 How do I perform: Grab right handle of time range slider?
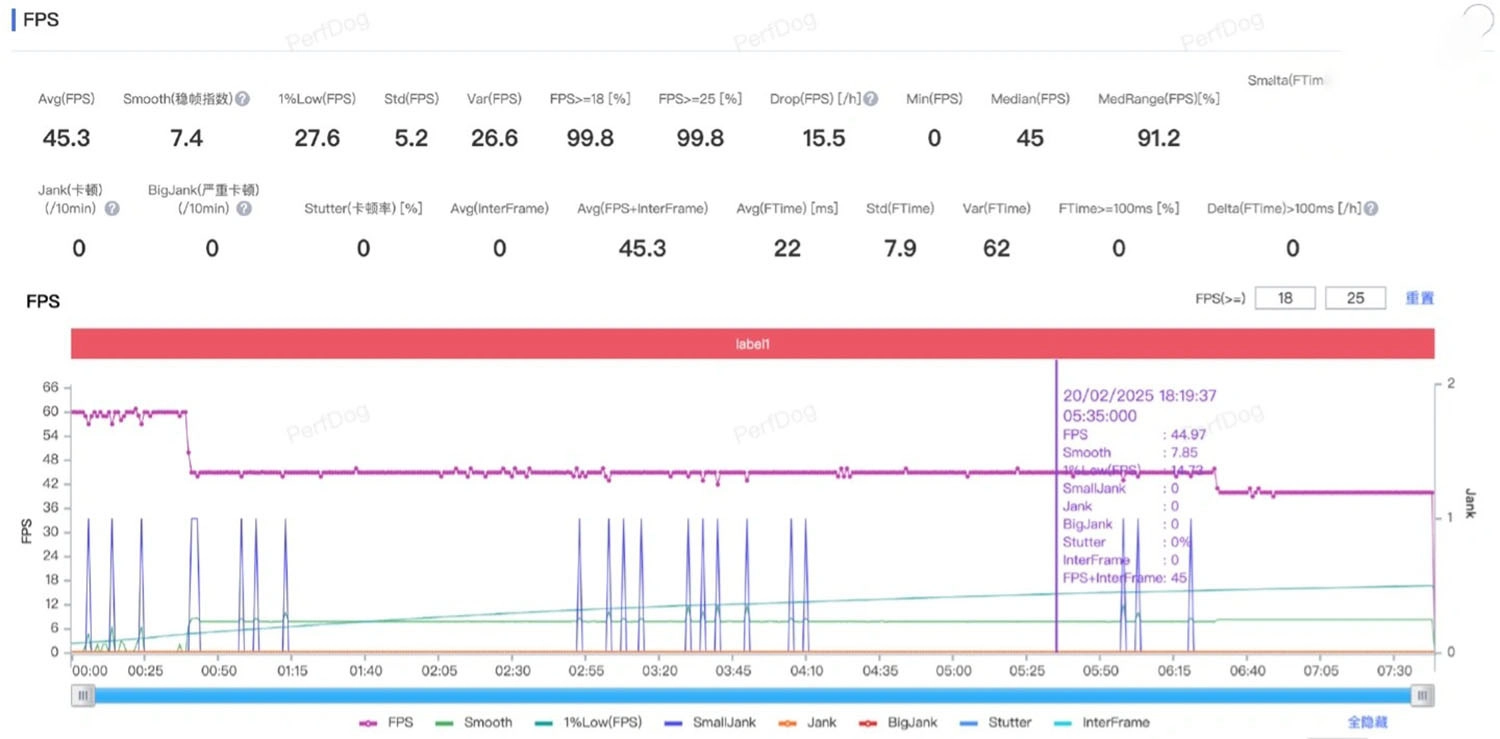(x=1422, y=695)
